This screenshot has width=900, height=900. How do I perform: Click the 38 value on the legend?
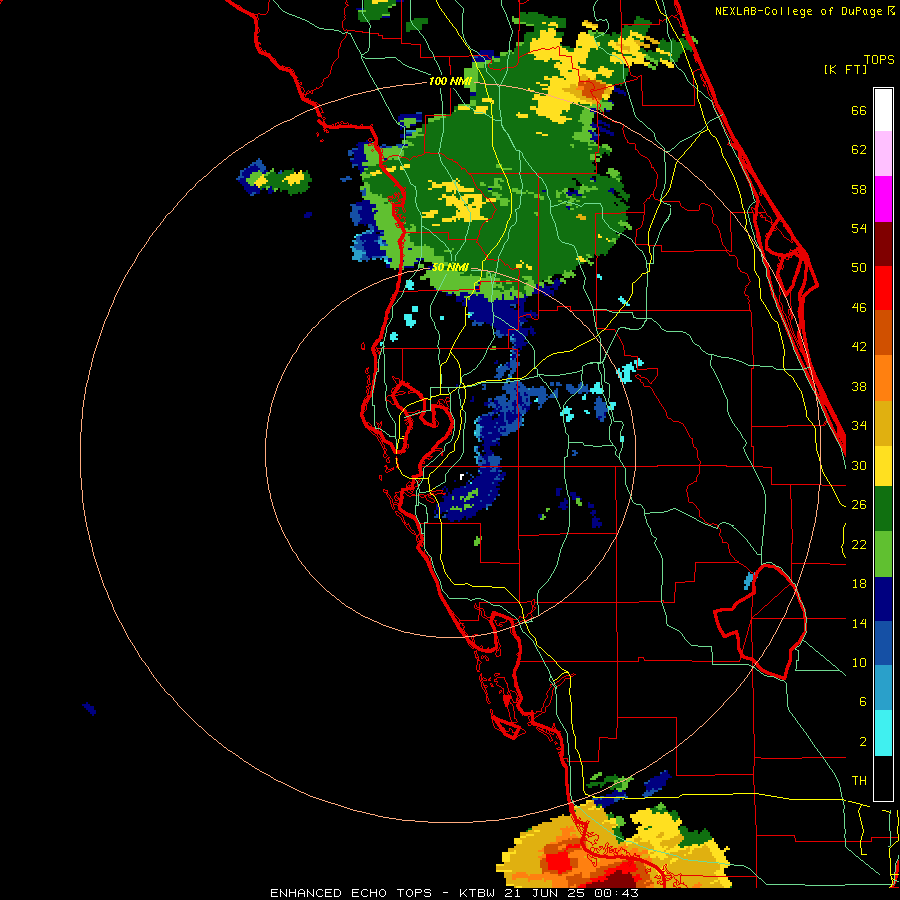pos(859,386)
